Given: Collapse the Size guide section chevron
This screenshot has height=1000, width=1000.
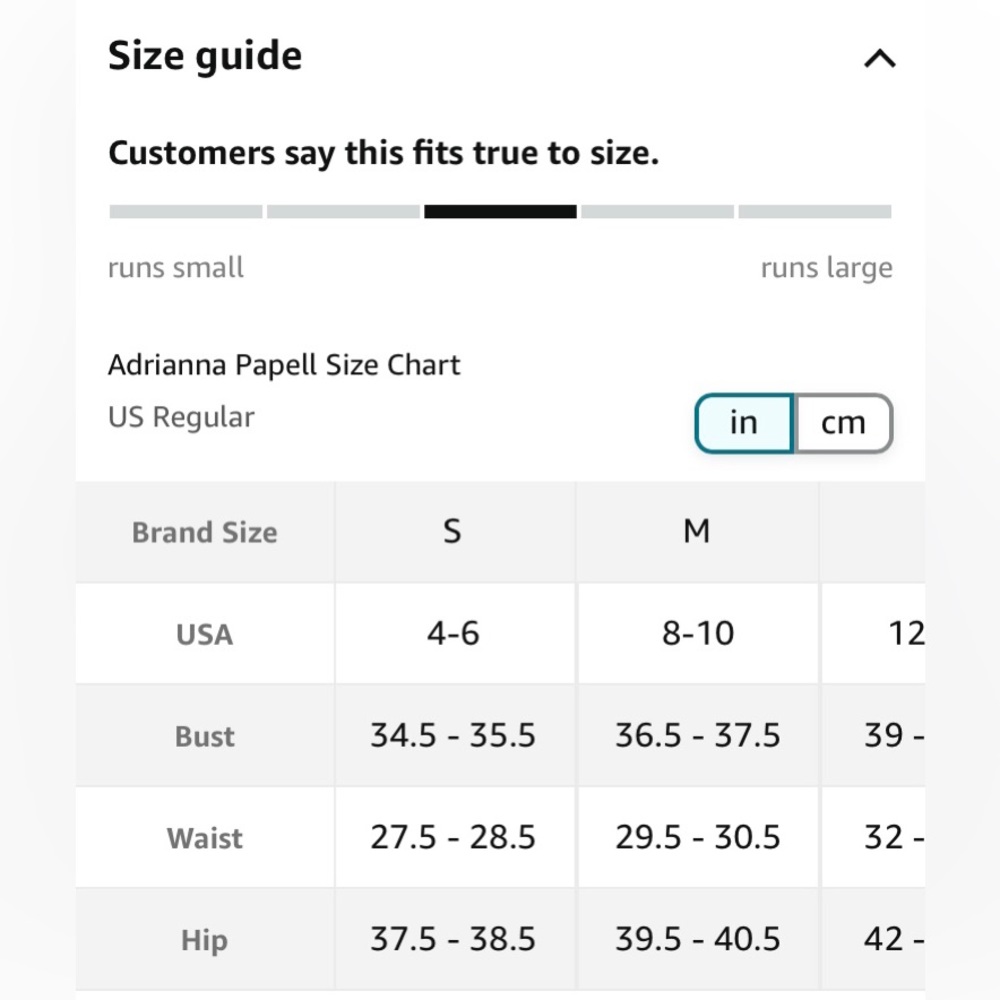Looking at the screenshot, I should [879, 59].
